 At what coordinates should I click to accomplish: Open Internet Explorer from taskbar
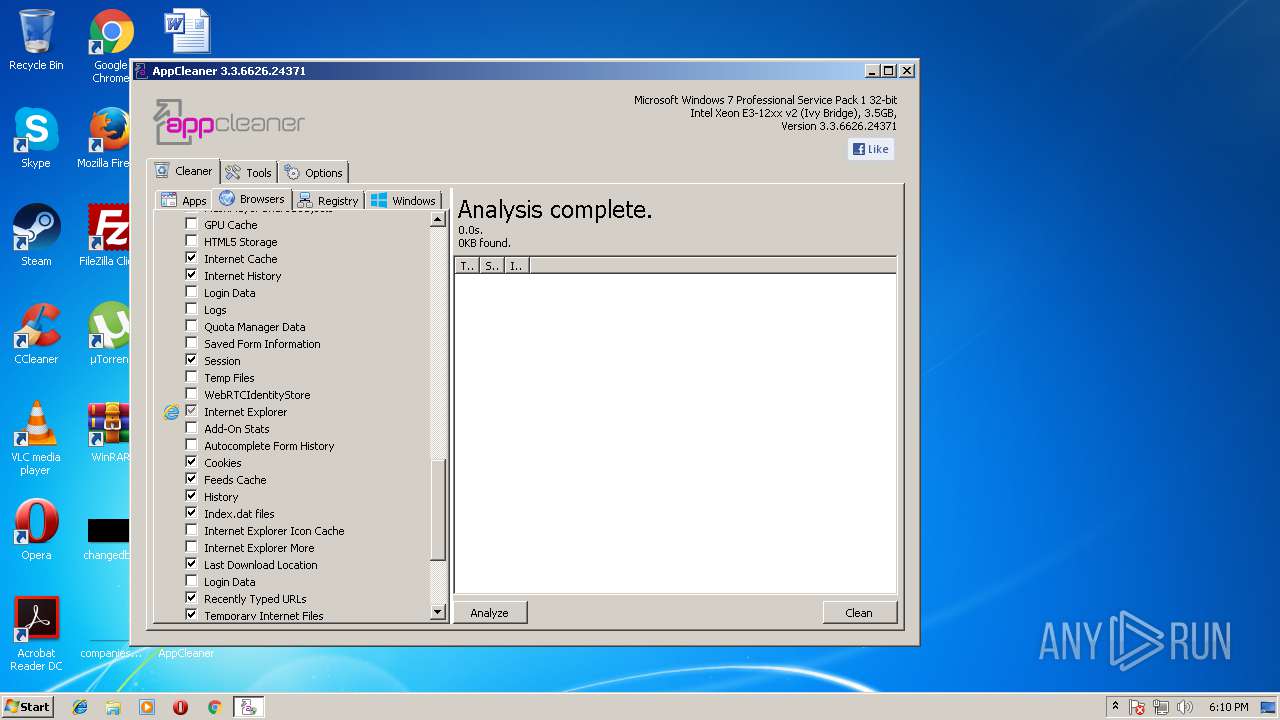(80, 707)
